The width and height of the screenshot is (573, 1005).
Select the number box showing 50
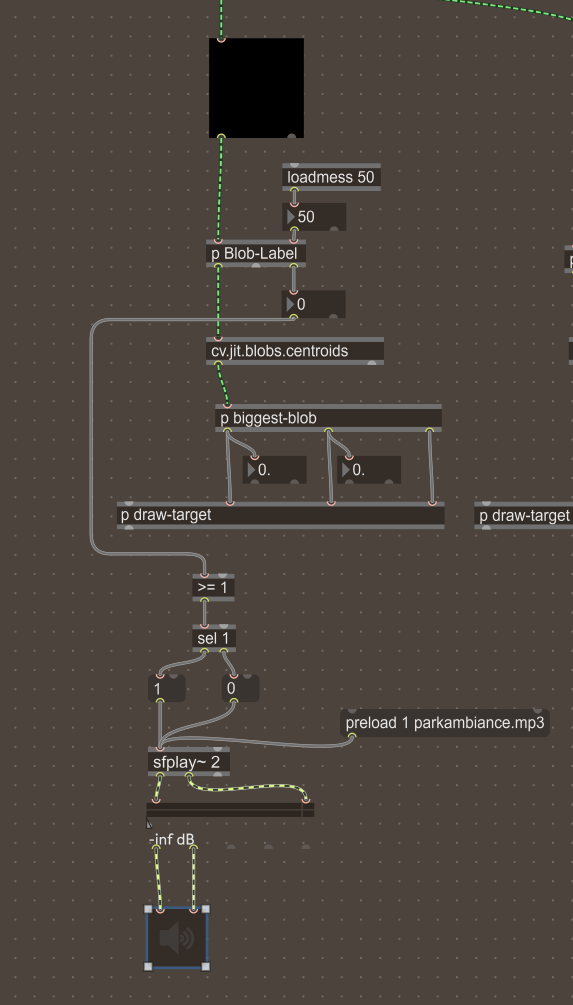pyautogui.click(x=314, y=217)
